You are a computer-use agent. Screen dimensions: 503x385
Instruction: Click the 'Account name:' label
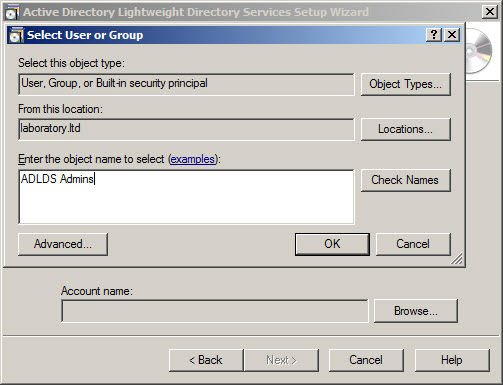pyautogui.click(x=97, y=291)
